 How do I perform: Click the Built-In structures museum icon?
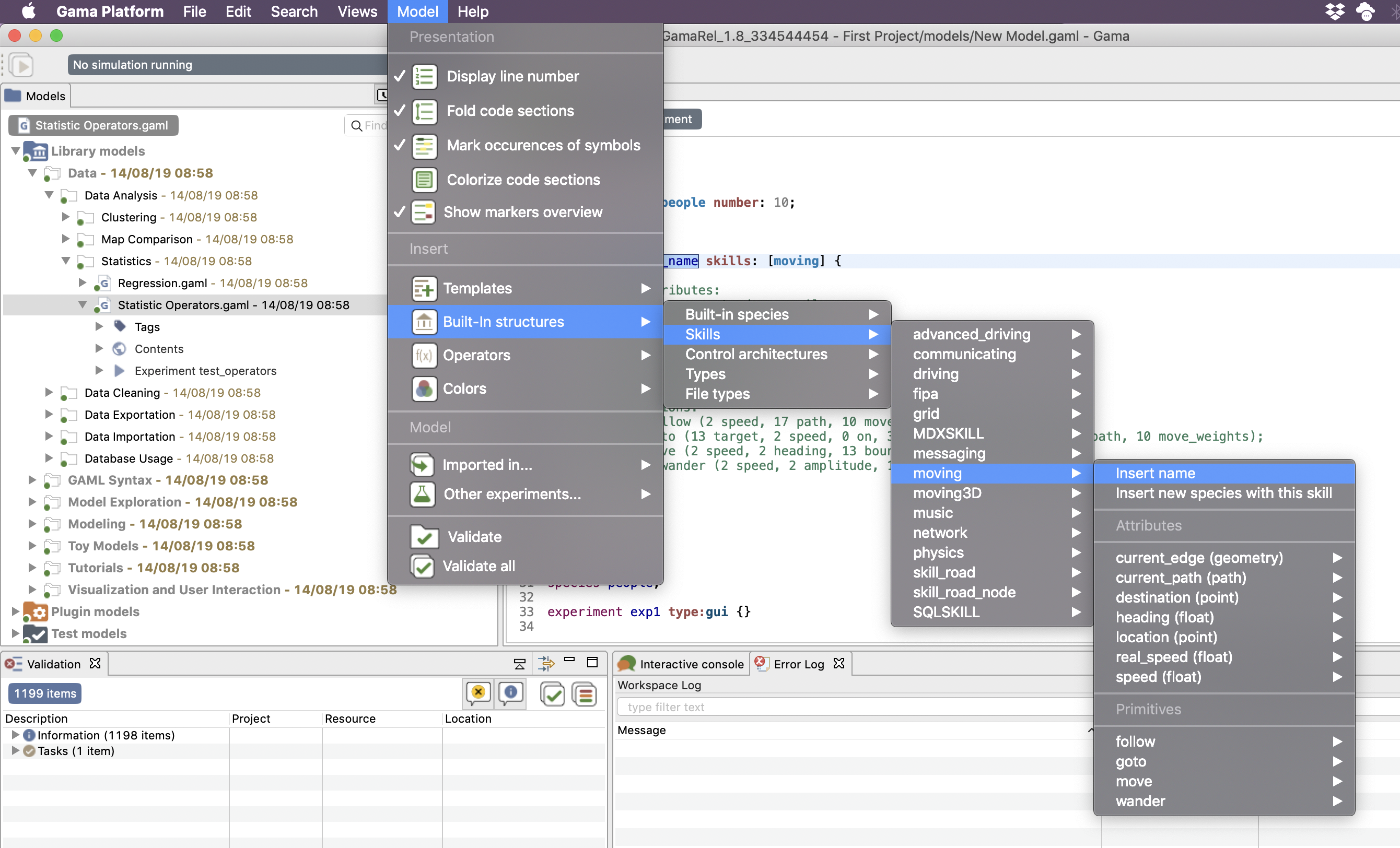coord(424,322)
